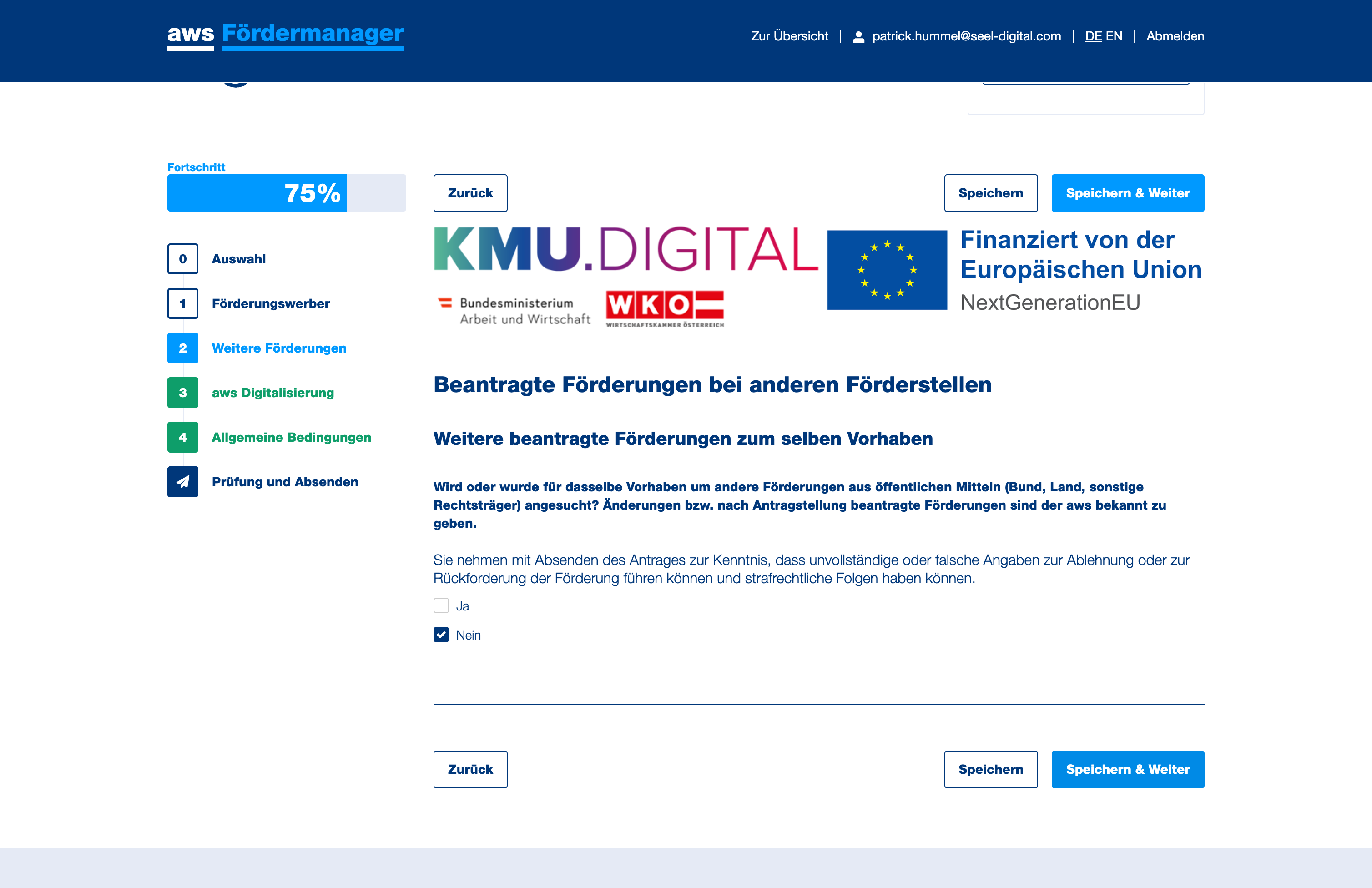Click the top Speichern & Weiter button
Viewport: 1372px width, 888px height.
click(1128, 193)
